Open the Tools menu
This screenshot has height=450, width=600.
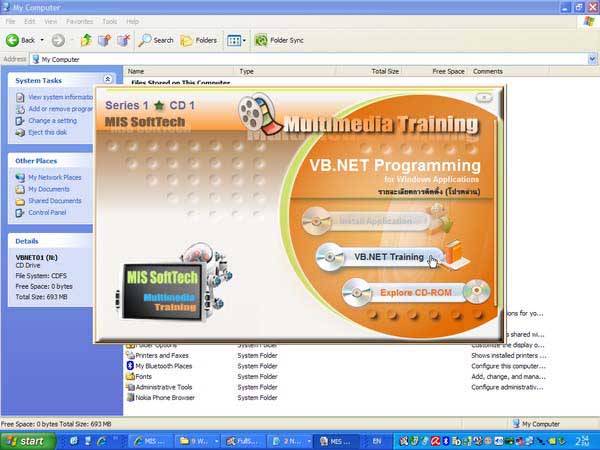(x=109, y=21)
